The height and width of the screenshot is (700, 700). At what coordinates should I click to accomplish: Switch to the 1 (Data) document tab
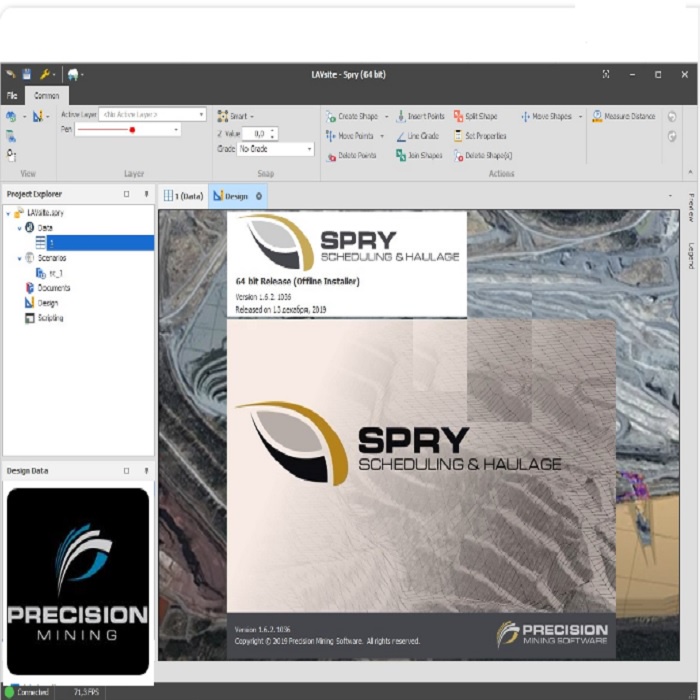[x=183, y=196]
